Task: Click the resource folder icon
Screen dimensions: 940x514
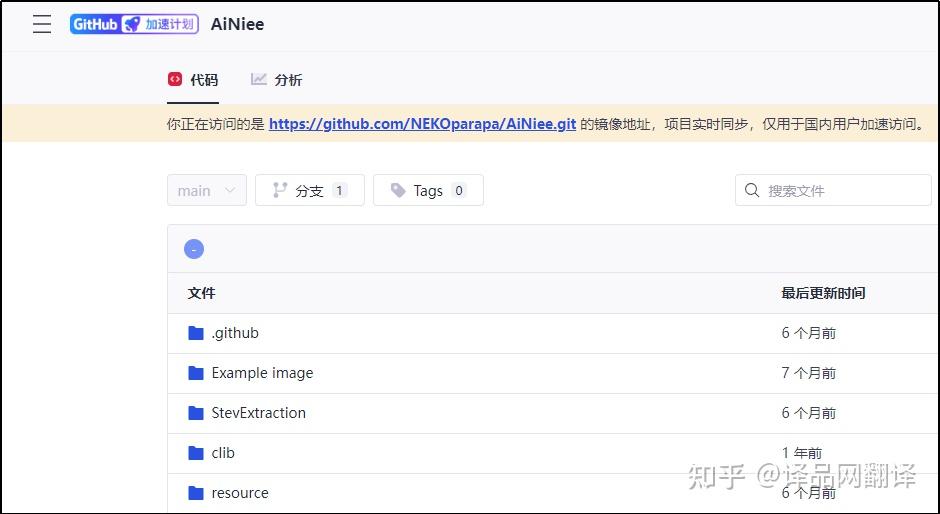Action: pyautogui.click(x=196, y=493)
